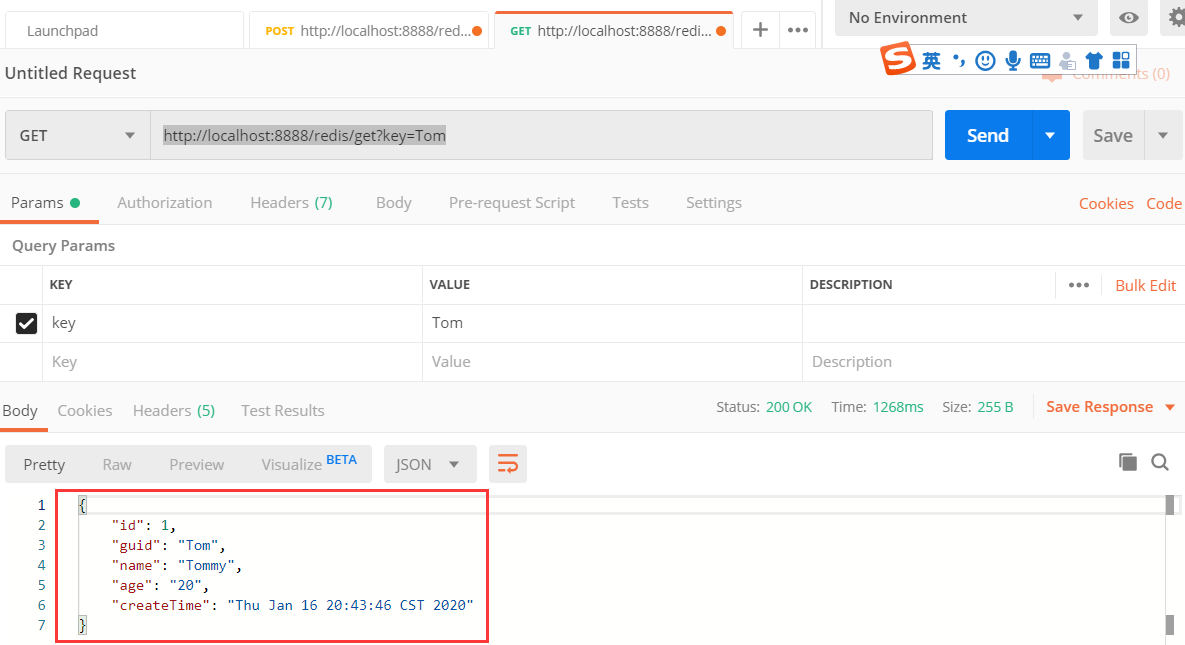Open the Bulk Edit link
Image resolution: width=1185 pixels, height=645 pixels.
tap(1145, 285)
